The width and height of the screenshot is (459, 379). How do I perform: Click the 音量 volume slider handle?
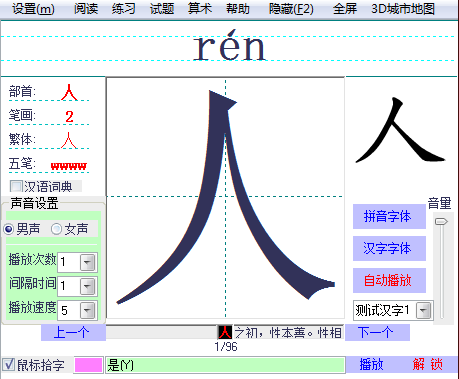tap(441, 221)
